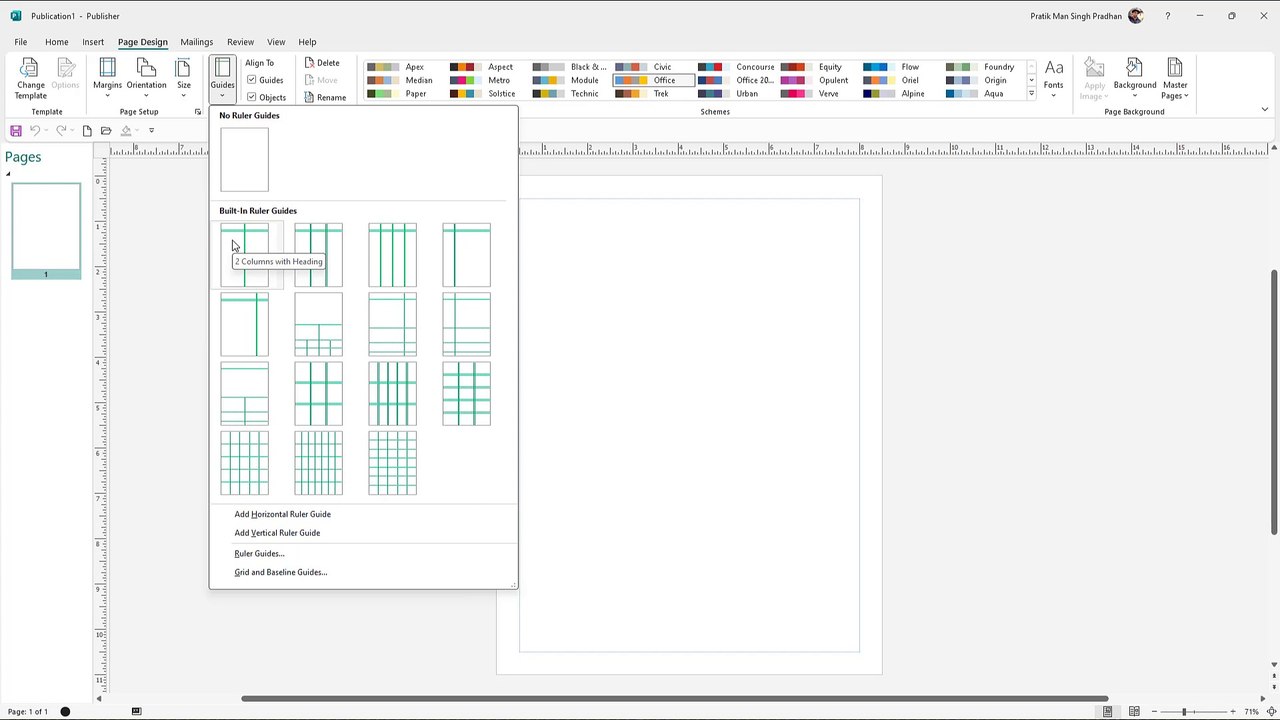Open the Orientation dropdown
Viewport: 1280px width, 720px height.
[146, 79]
